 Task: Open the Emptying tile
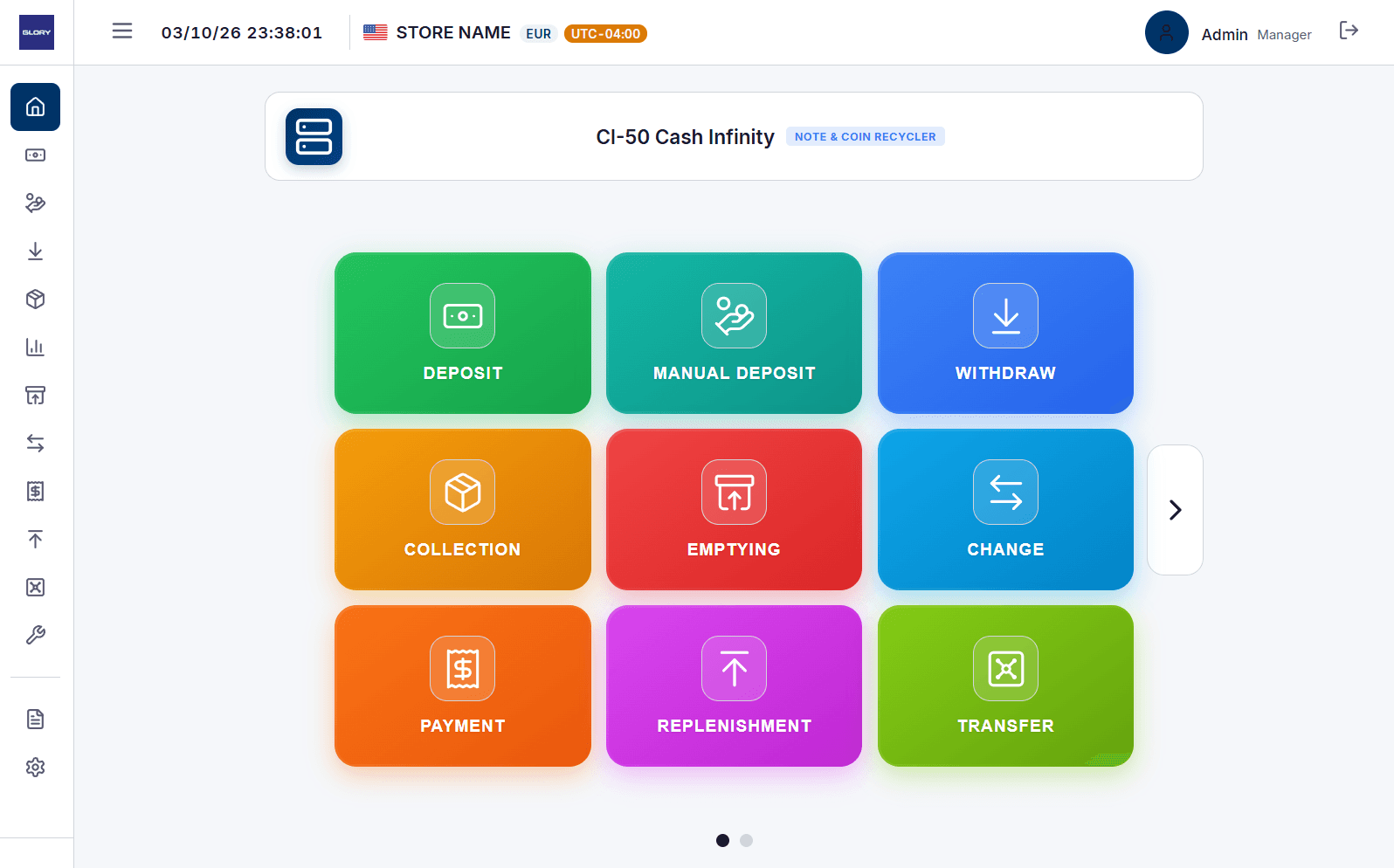(x=734, y=510)
